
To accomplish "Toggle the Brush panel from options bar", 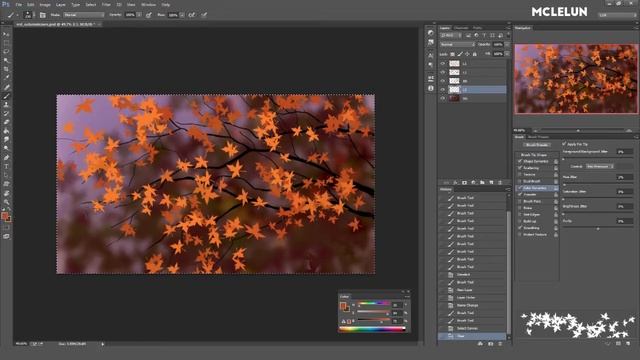I will pos(42,15).
